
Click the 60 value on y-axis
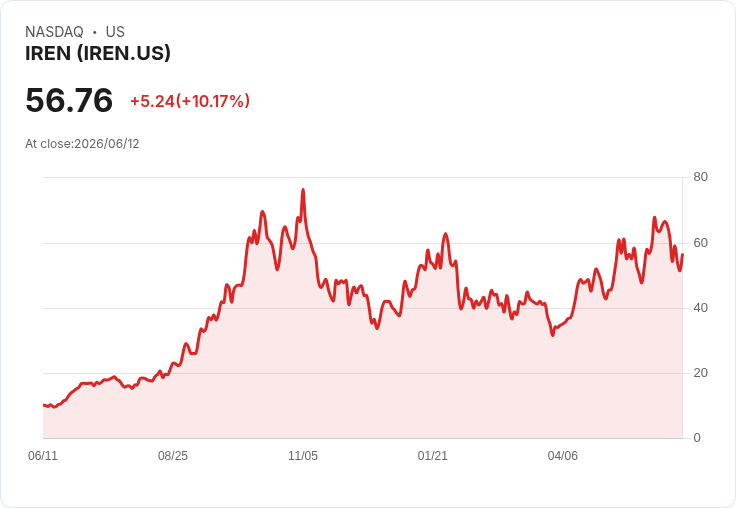pos(700,243)
